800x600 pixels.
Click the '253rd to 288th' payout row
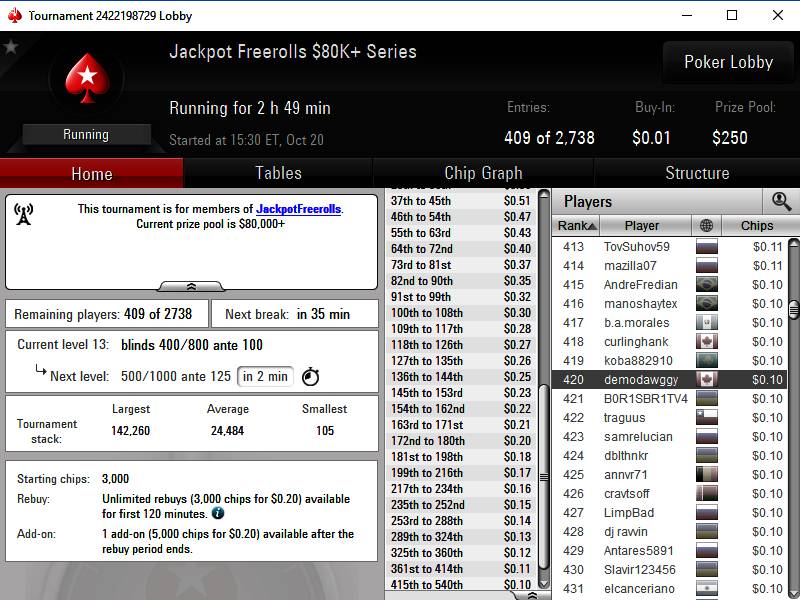tap(461, 521)
